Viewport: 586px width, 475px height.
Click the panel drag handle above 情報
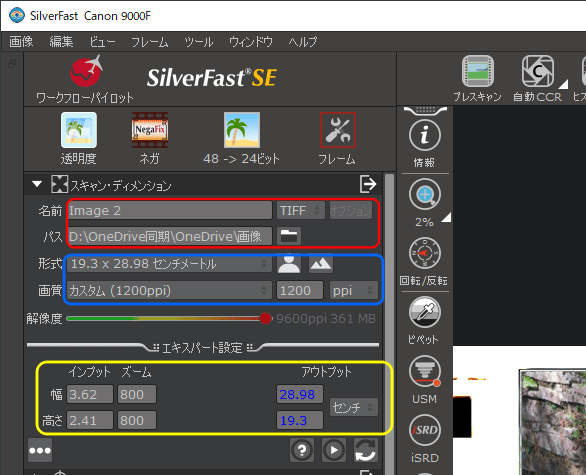point(425,111)
